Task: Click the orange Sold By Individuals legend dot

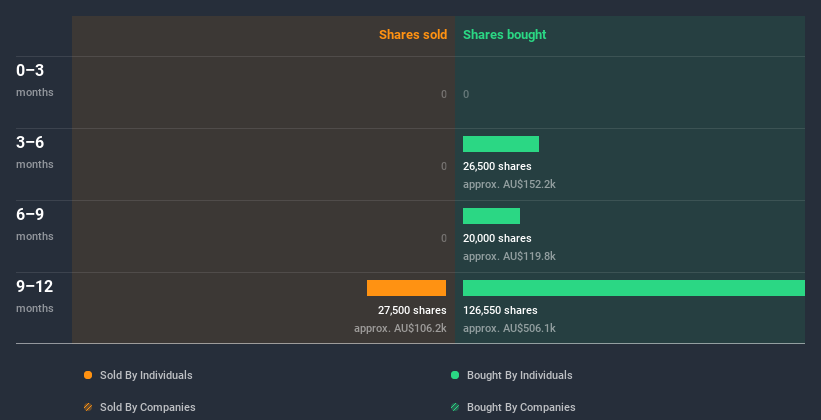Action: click(x=88, y=375)
